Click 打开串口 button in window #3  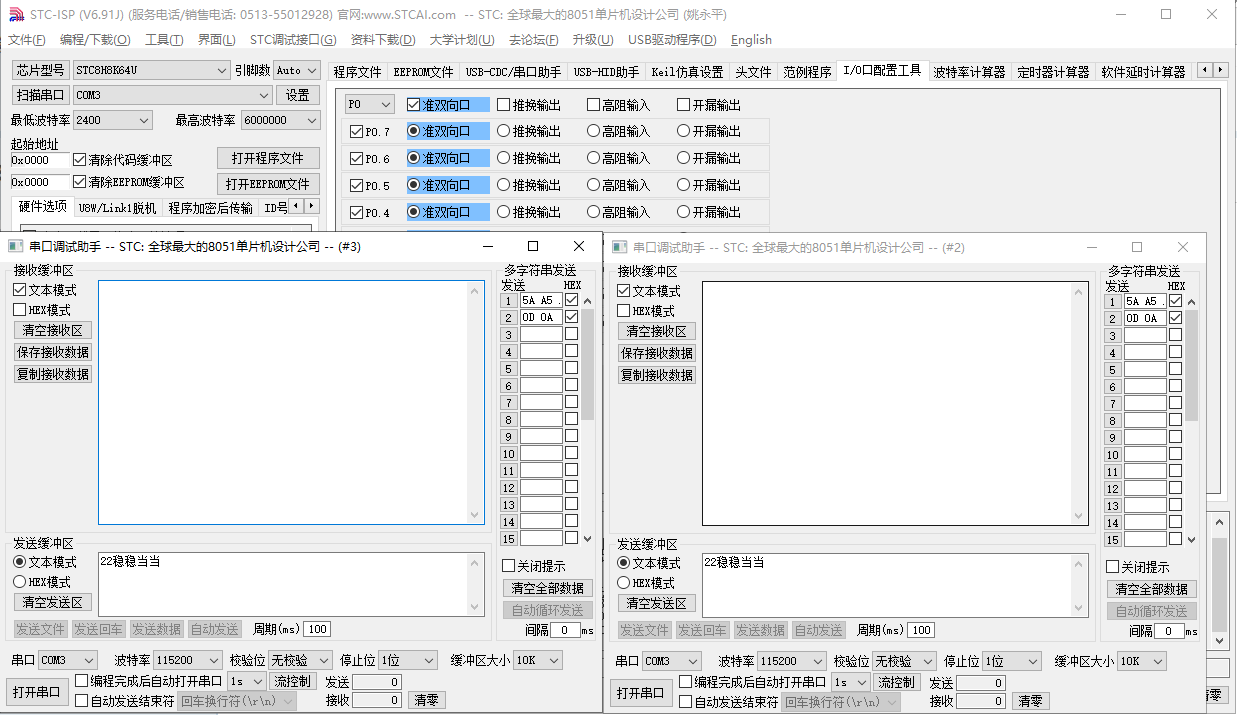point(37,692)
